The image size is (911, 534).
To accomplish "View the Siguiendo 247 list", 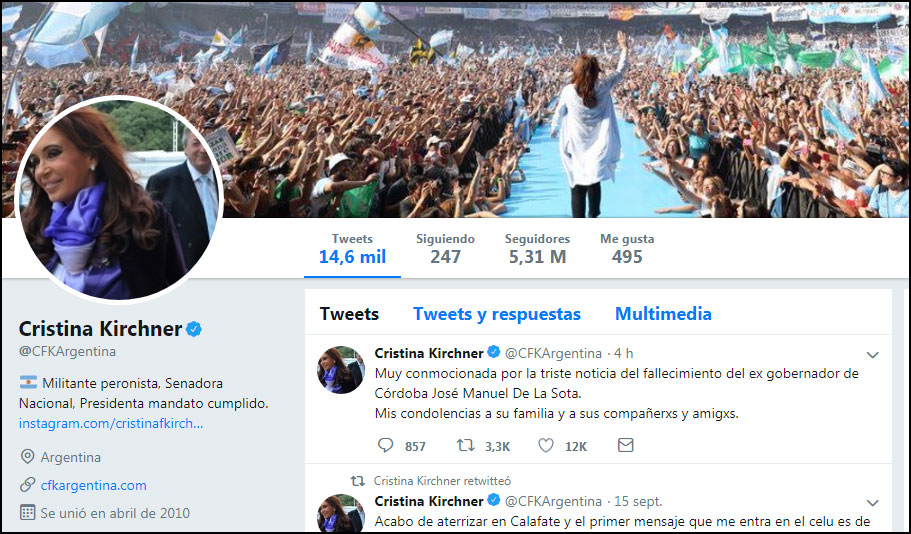I will point(445,249).
